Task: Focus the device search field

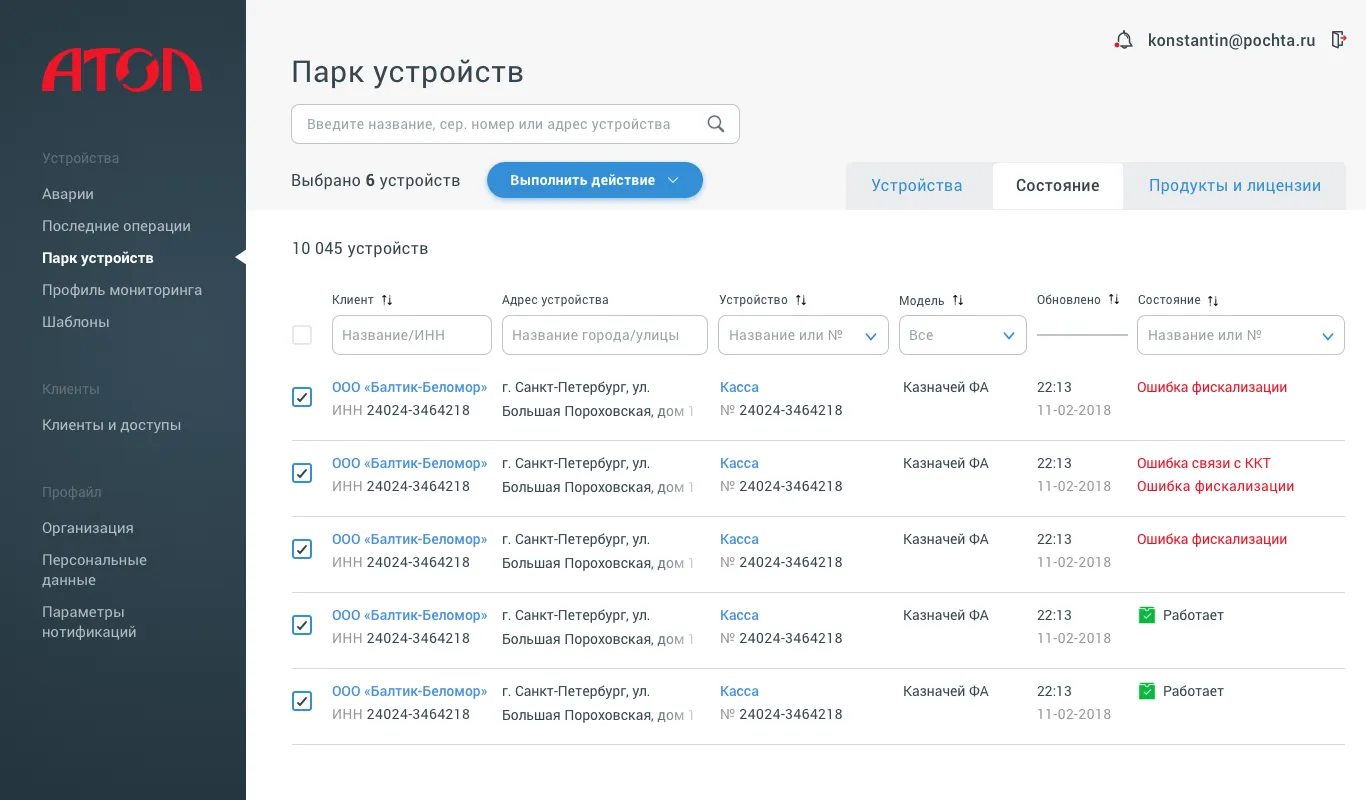Action: tap(515, 124)
